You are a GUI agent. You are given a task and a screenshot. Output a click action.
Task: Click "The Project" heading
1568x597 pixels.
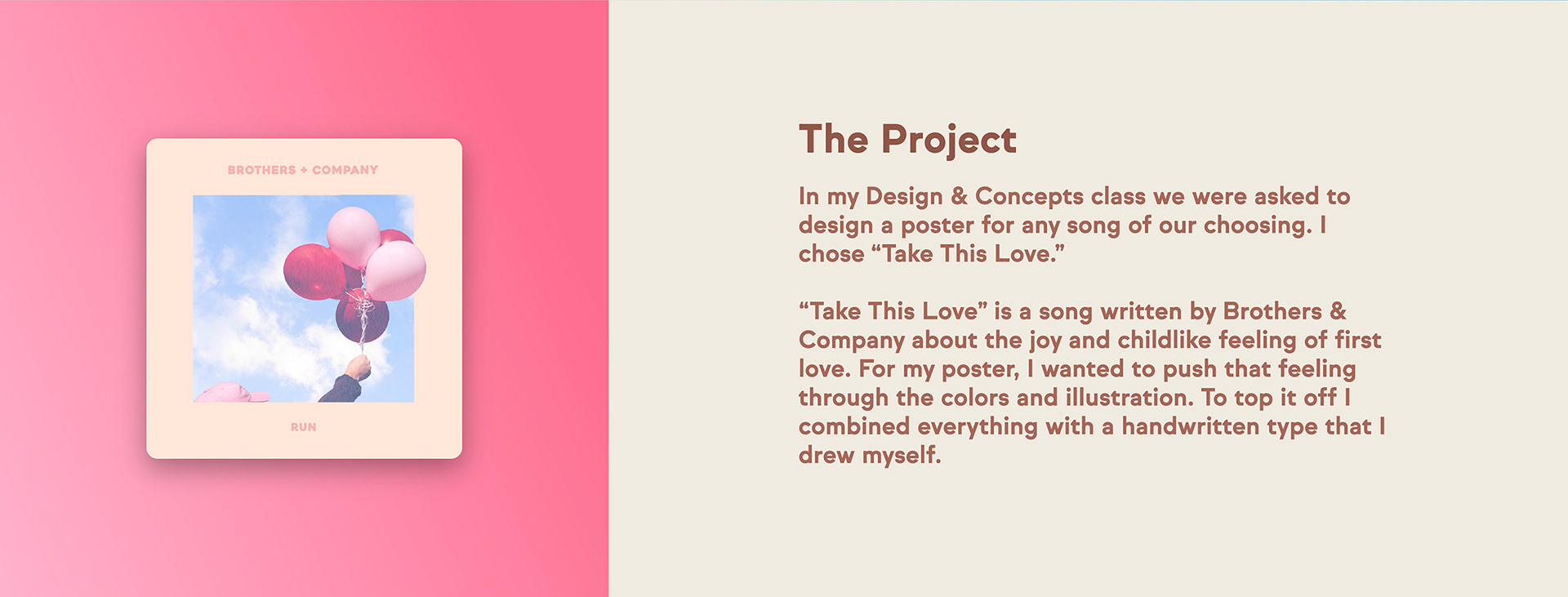point(907,140)
